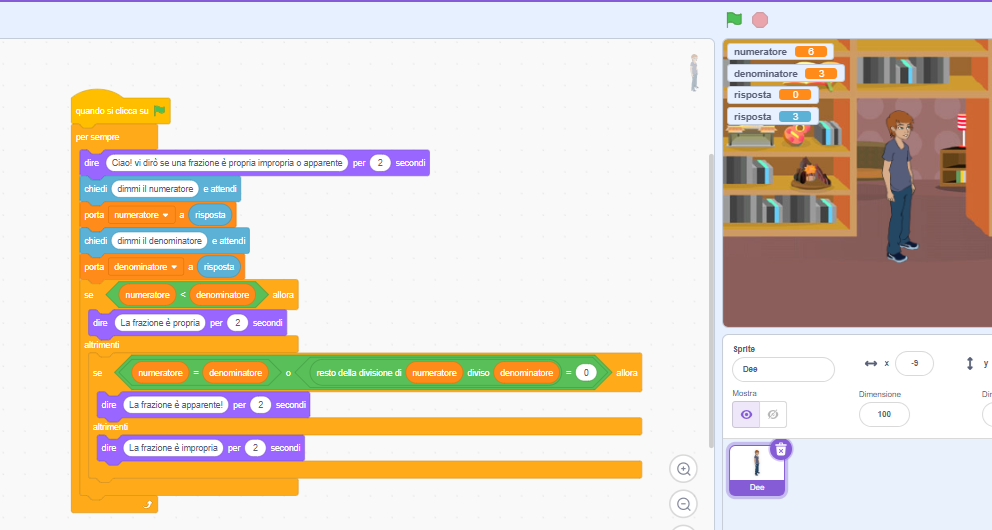
Task: Click the forever loop arrow icon
Action: coord(150,505)
